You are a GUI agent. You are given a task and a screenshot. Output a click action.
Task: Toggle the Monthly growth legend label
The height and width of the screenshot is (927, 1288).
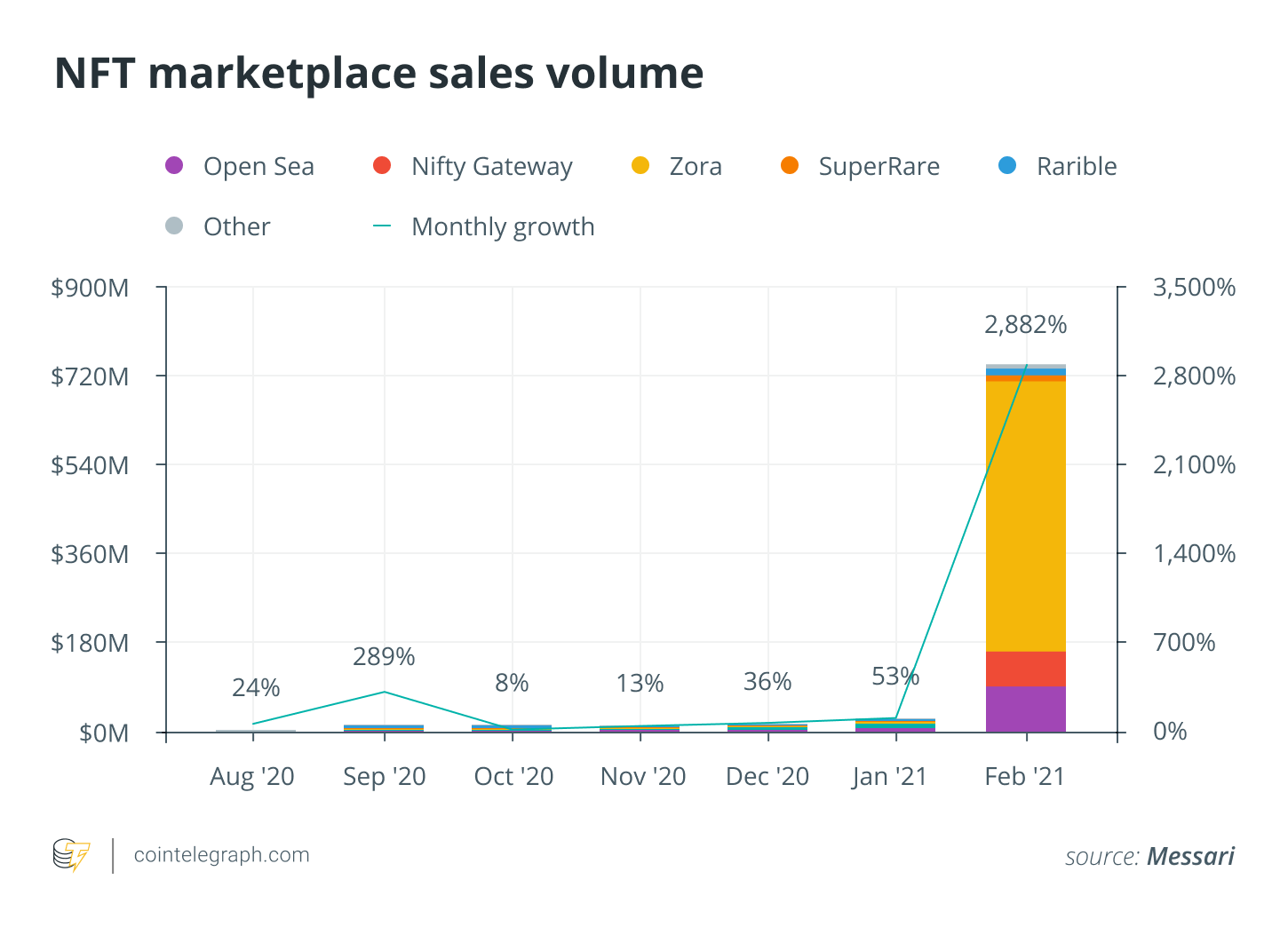[503, 227]
